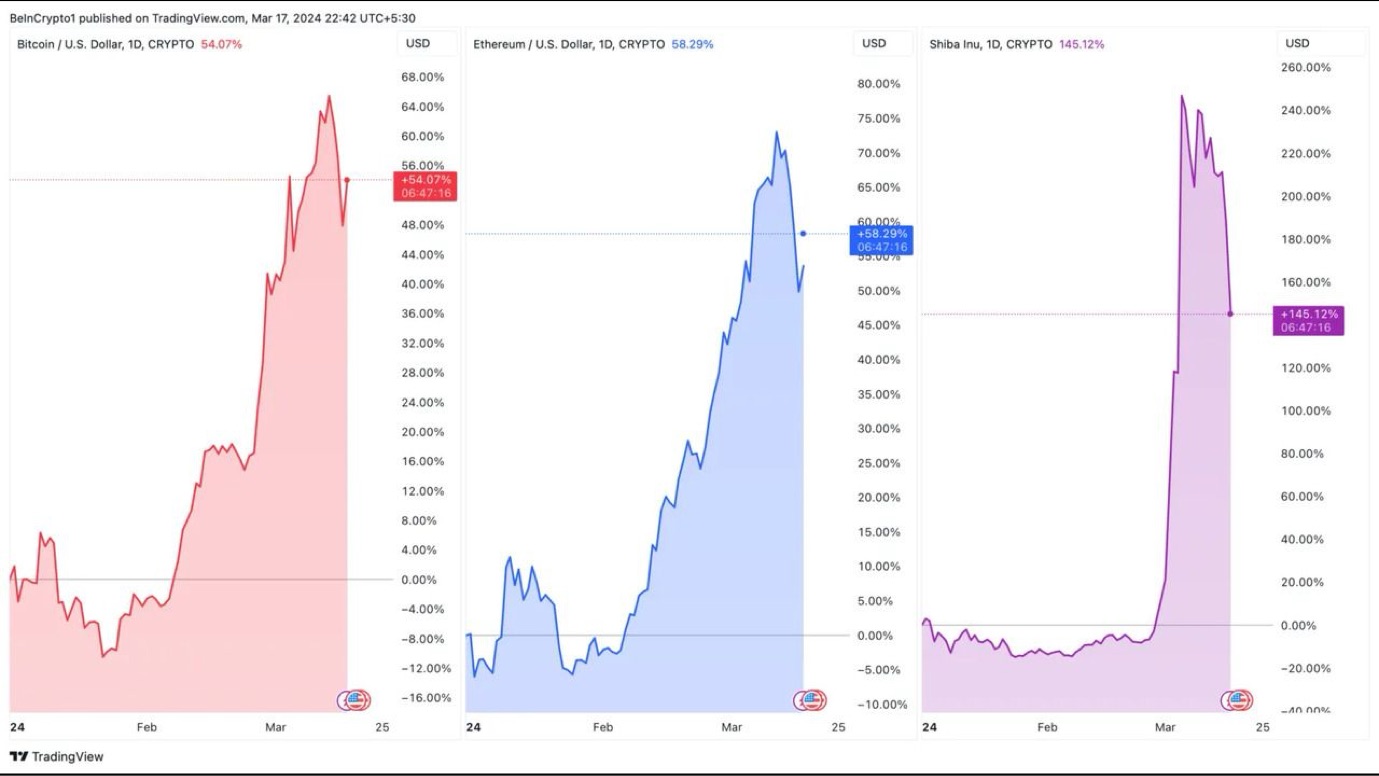The width and height of the screenshot is (1379, 776).
Task: Open the USD currency selector on Bitcoin chart
Action: (x=418, y=43)
